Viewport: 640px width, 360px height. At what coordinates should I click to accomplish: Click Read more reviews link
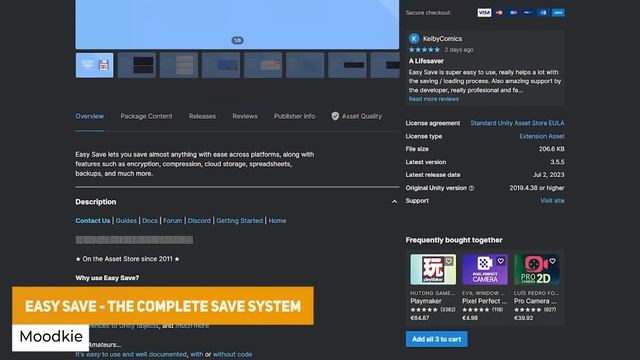[x=433, y=99]
